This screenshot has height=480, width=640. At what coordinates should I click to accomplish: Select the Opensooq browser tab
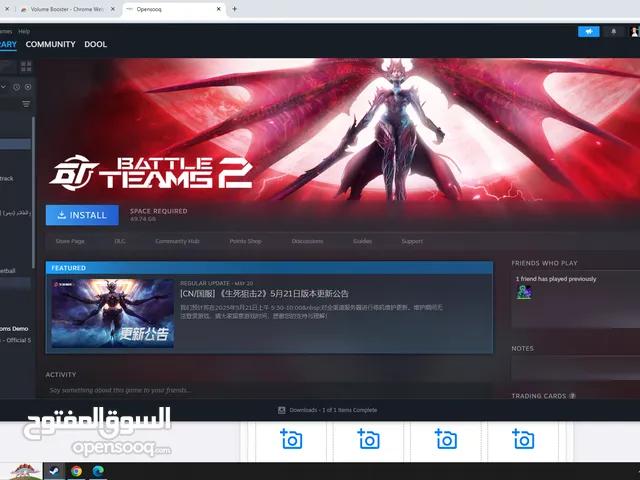[173, 9]
